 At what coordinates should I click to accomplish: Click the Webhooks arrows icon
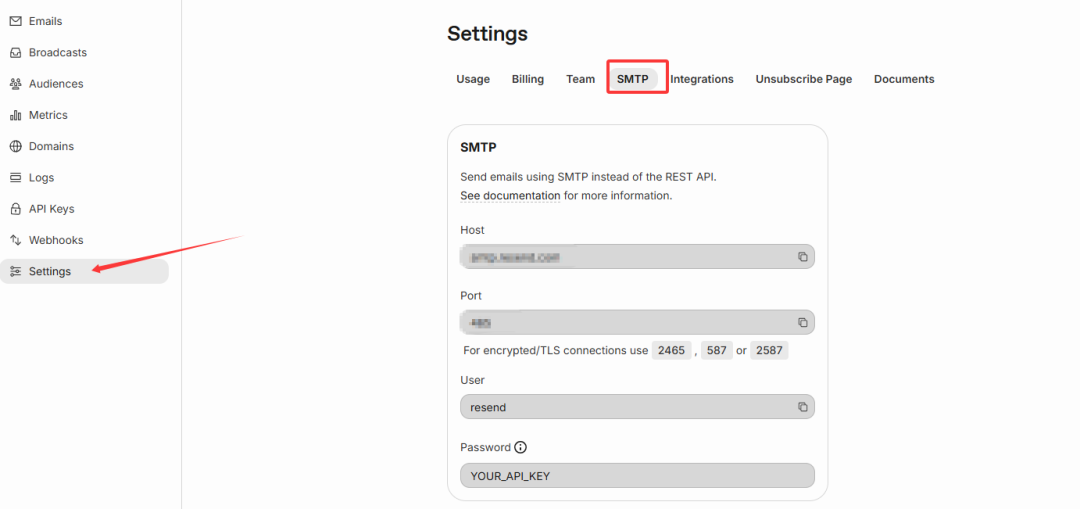(15, 240)
